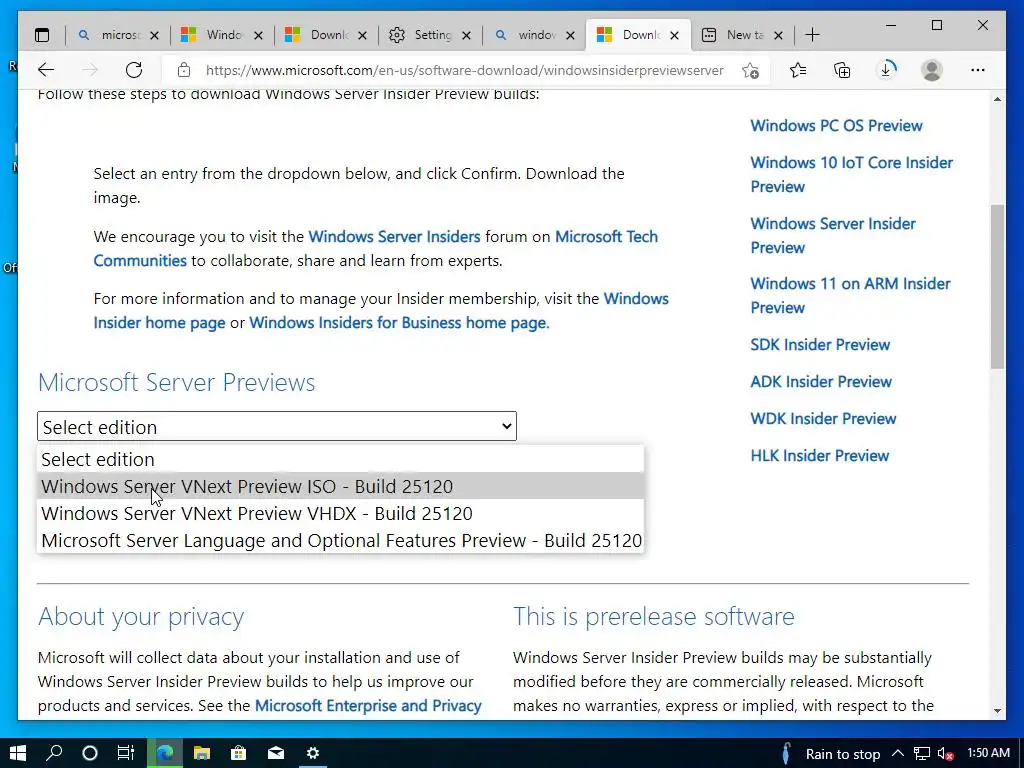
Task: Open Windows Server Insider Preview sidebar link
Action: [833, 235]
